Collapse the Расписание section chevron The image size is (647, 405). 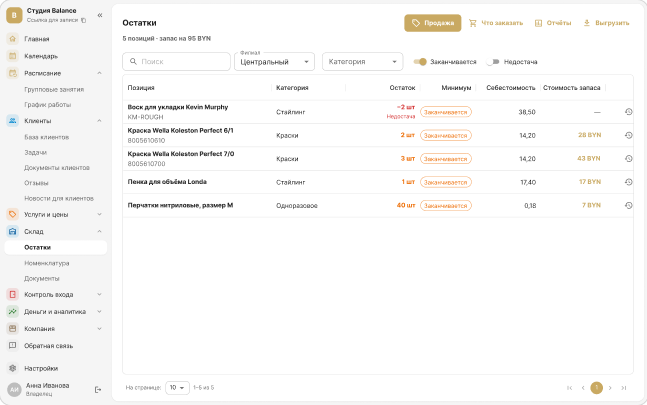(99, 73)
